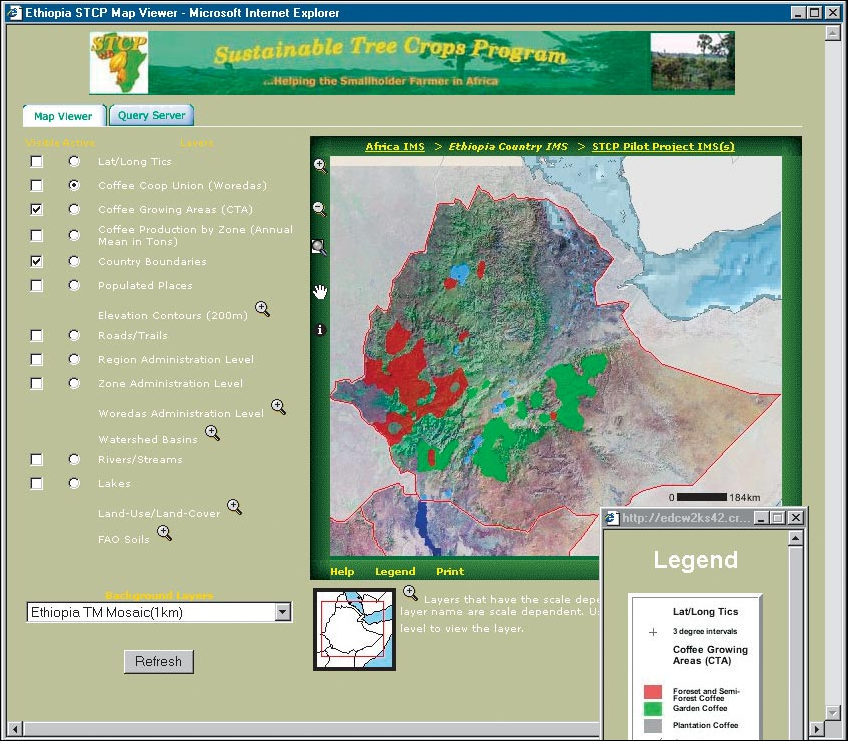
Task: Click the Elevation Contours (200m) layer label
Action: click(x=173, y=315)
